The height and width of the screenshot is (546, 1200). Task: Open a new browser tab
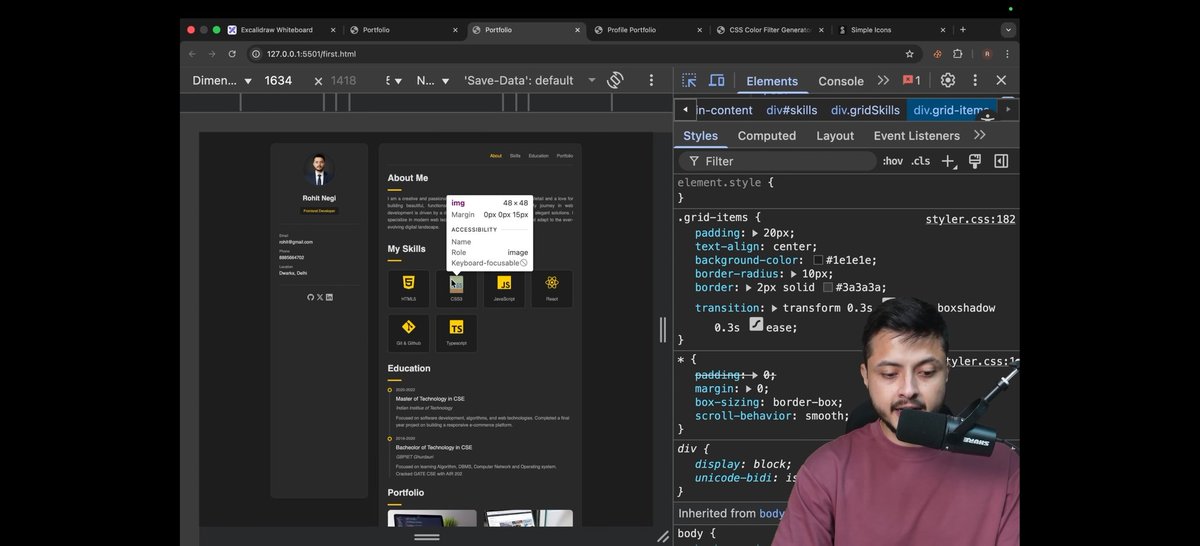pyautogui.click(x=963, y=30)
